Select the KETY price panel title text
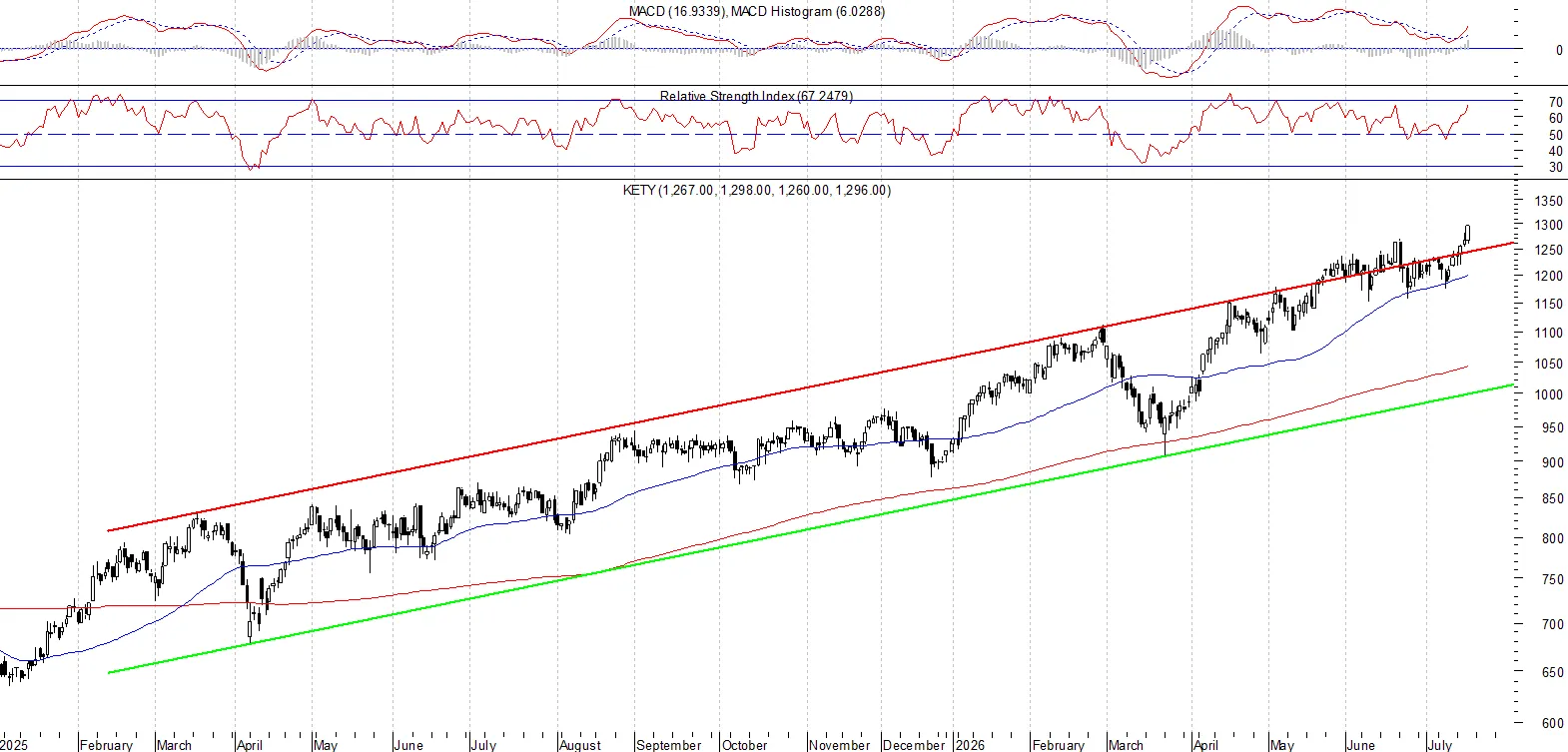Image resolution: width=1568 pixels, height=752 pixels. [x=756, y=190]
